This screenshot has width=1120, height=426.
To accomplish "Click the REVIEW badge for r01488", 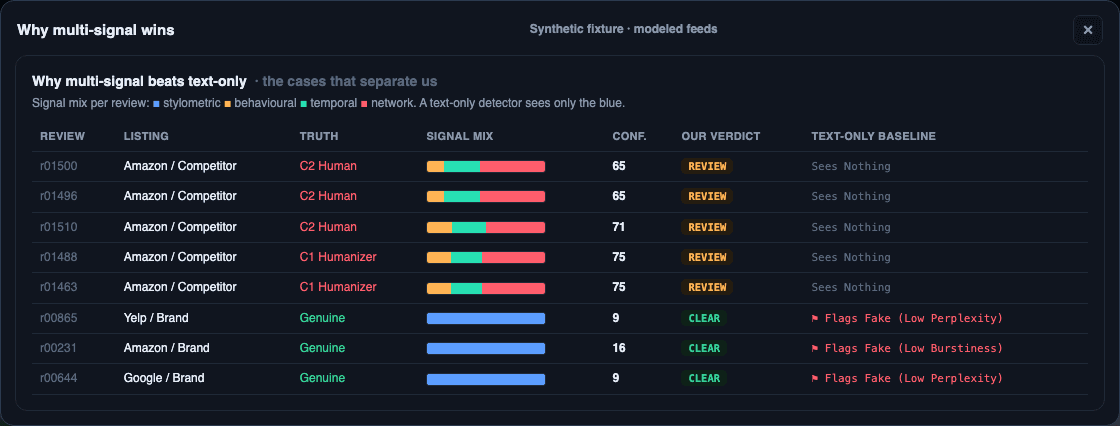I will pyautogui.click(x=707, y=257).
